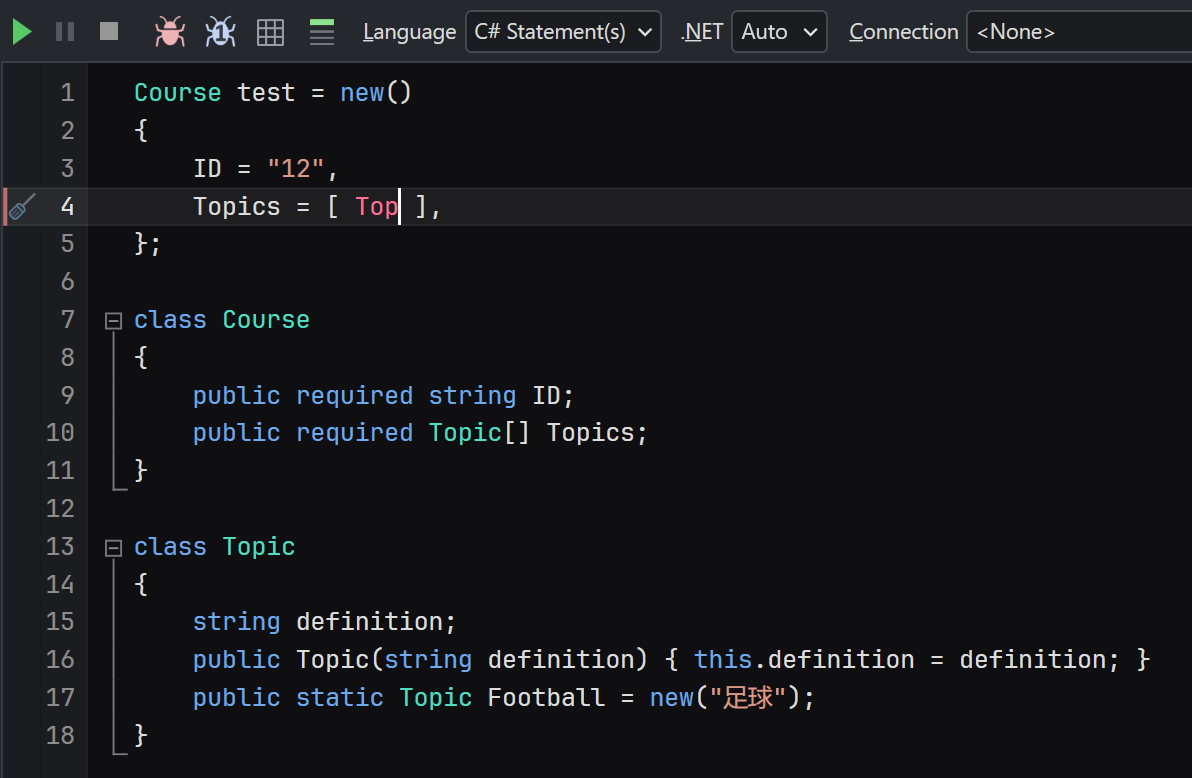The width and height of the screenshot is (1192, 778).
Task: Click 'class Topic' declaration name
Action: pos(258,547)
